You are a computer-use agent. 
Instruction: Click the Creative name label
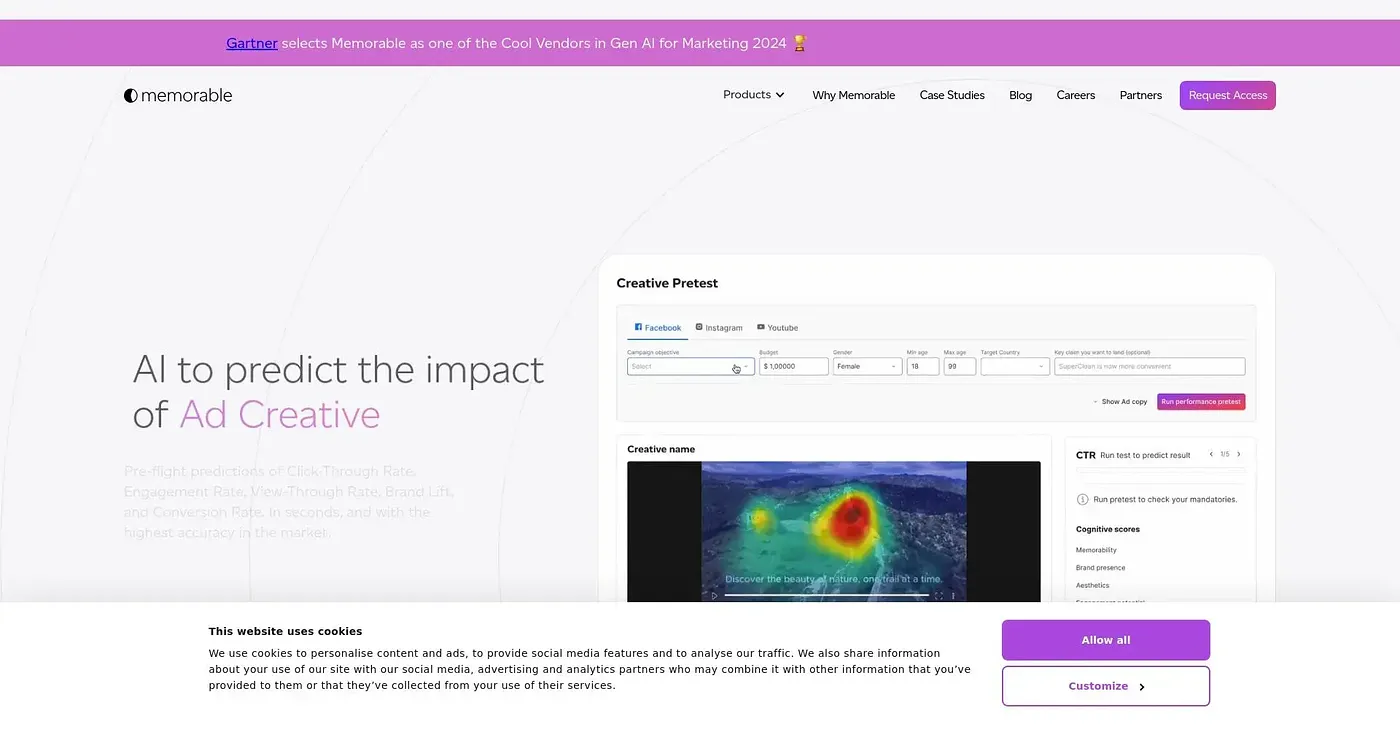(x=661, y=449)
